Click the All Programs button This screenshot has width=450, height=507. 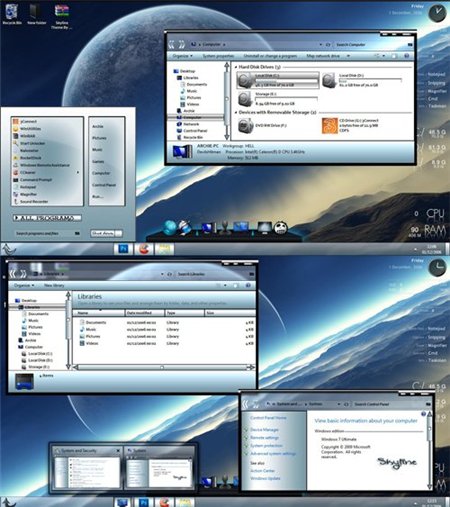(x=47, y=218)
